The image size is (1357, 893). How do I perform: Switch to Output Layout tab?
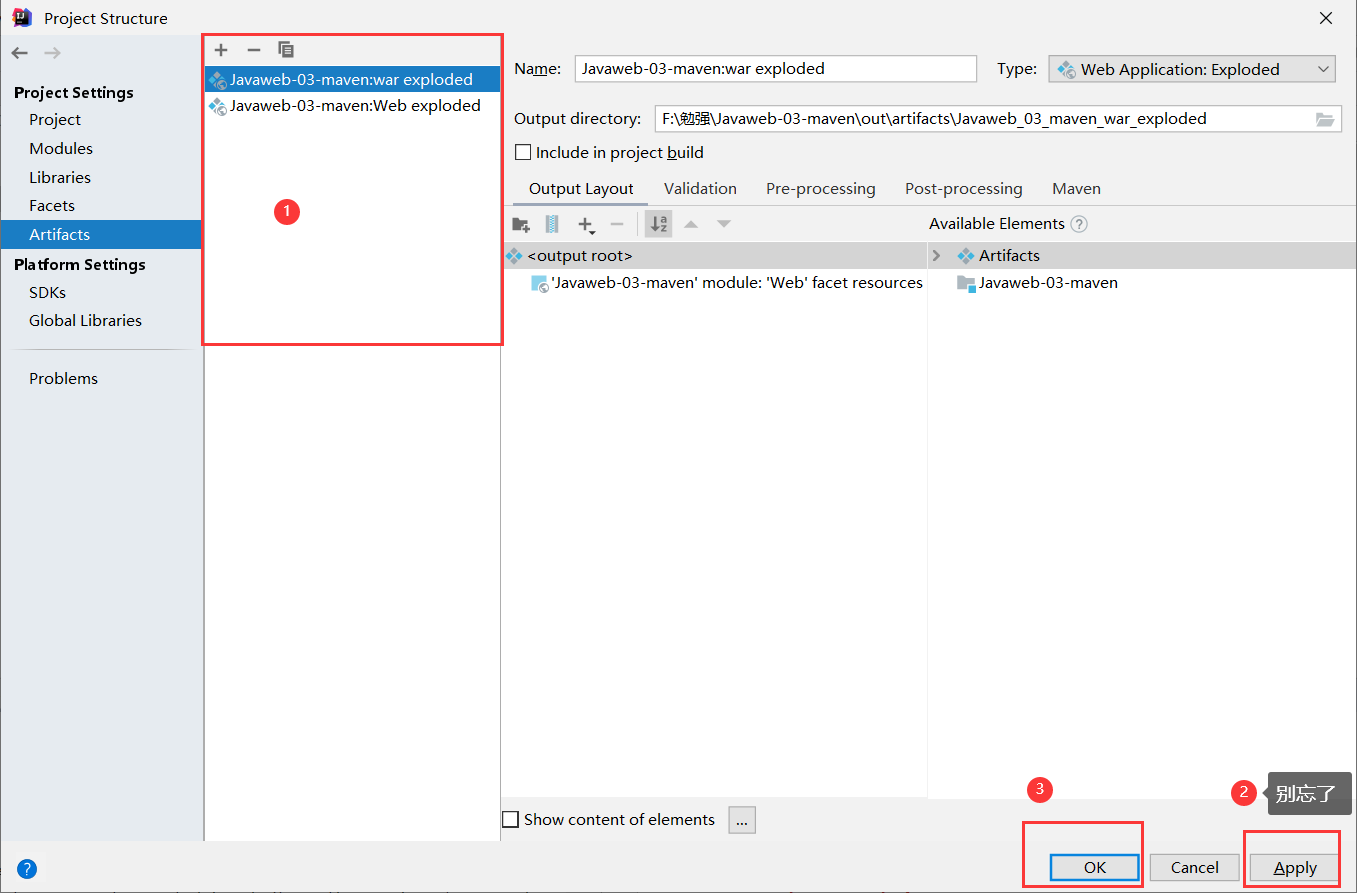(x=581, y=189)
